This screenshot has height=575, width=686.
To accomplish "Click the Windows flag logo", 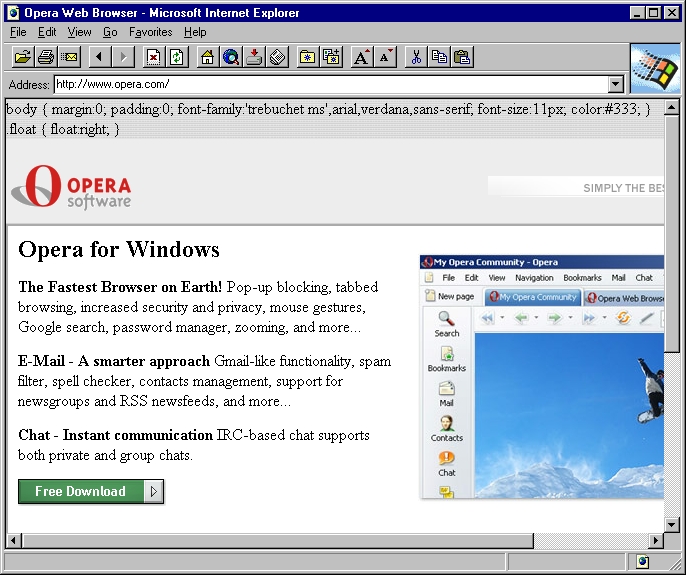I will [x=656, y=69].
